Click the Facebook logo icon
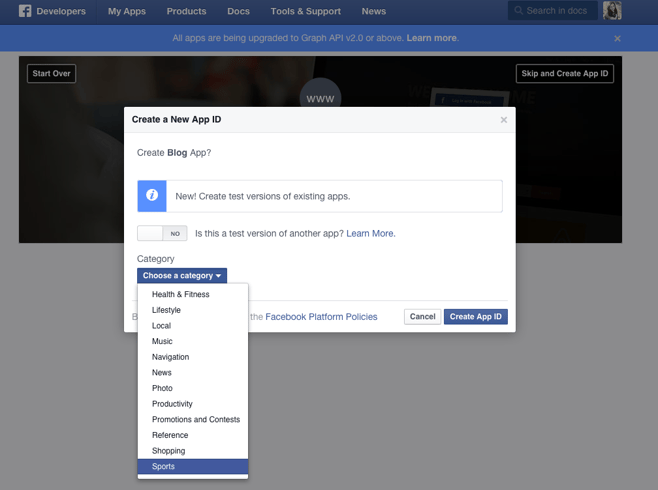The image size is (658, 490). coord(25,11)
